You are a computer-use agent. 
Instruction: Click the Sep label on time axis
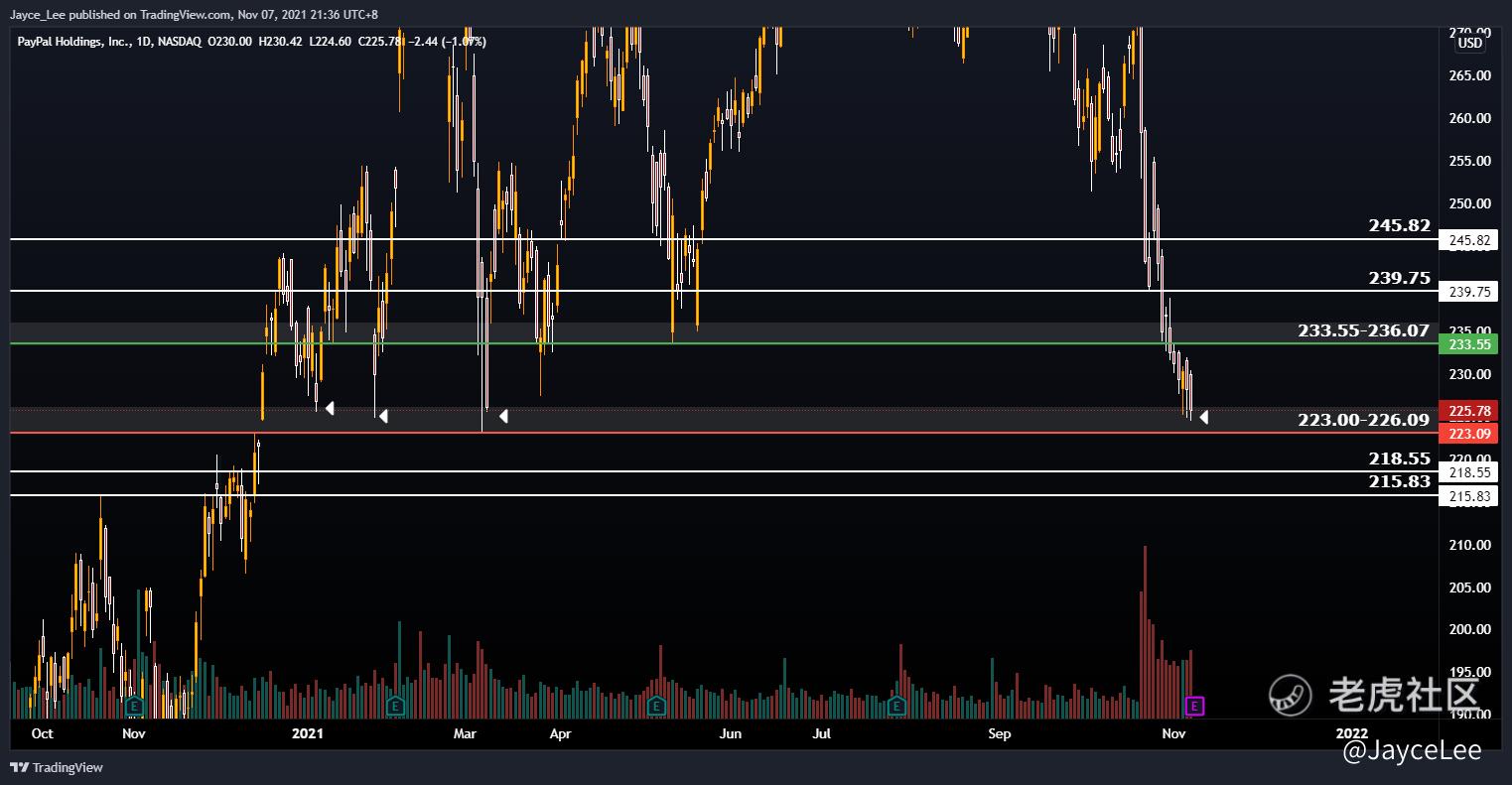pyautogui.click(x=1000, y=734)
